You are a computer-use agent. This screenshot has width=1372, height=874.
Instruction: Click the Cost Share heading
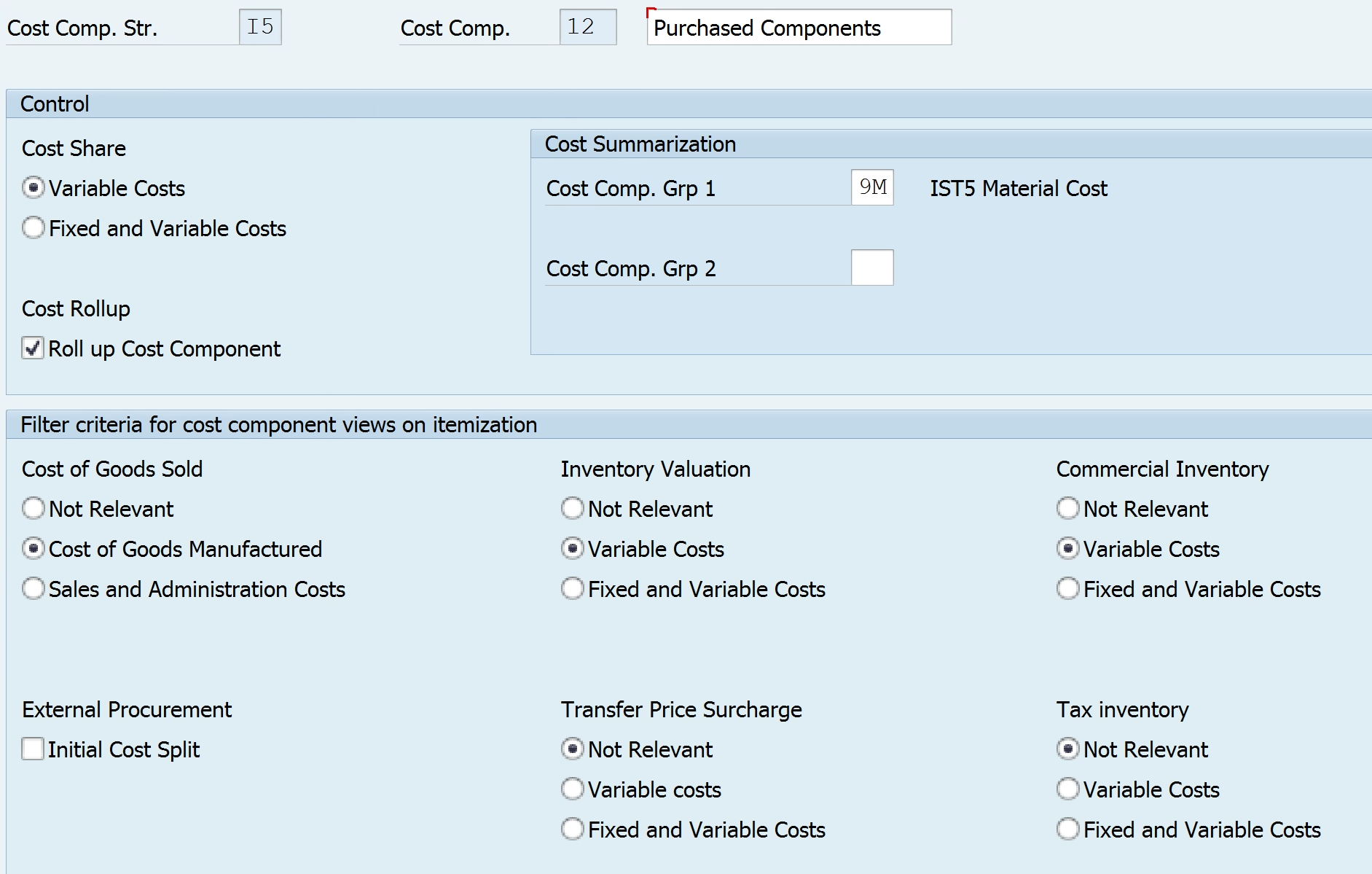pyautogui.click(x=74, y=149)
